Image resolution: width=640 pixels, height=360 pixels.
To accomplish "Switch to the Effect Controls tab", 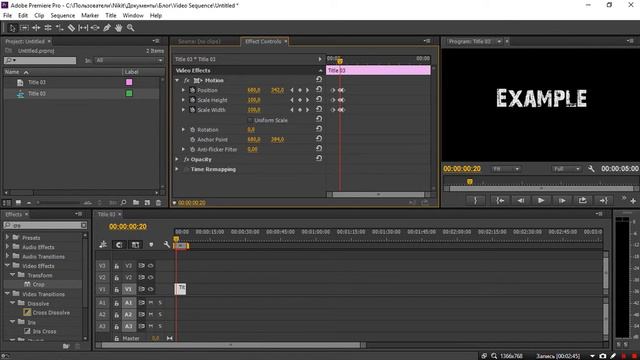I will coord(263,42).
